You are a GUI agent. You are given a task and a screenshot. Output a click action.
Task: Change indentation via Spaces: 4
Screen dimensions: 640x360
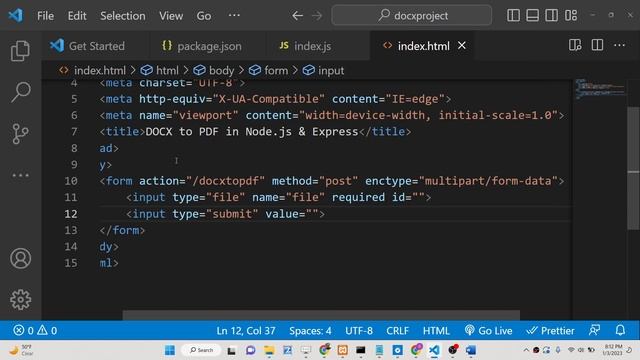(310, 331)
